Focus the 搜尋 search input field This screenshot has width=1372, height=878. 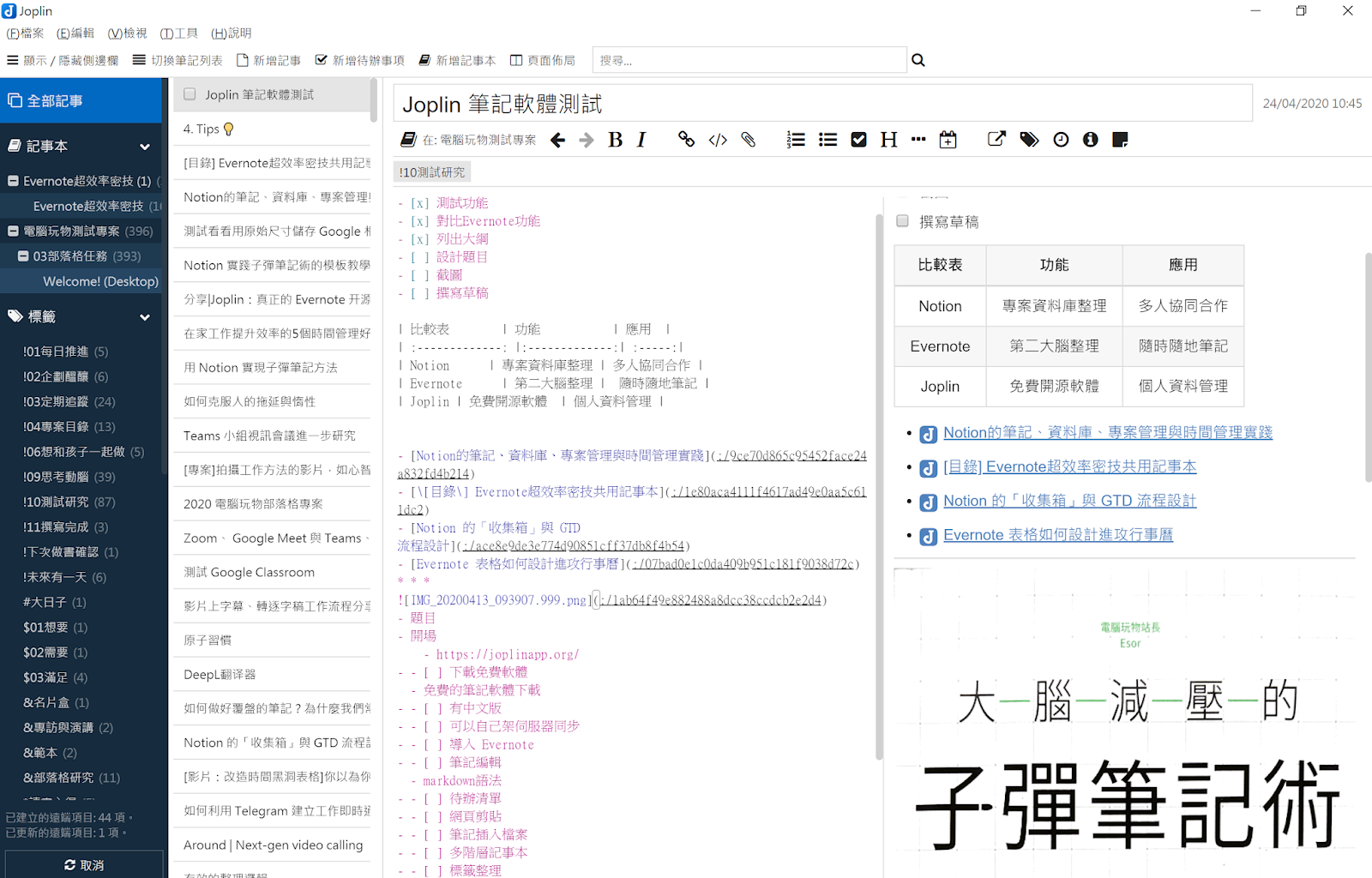click(x=749, y=60)
